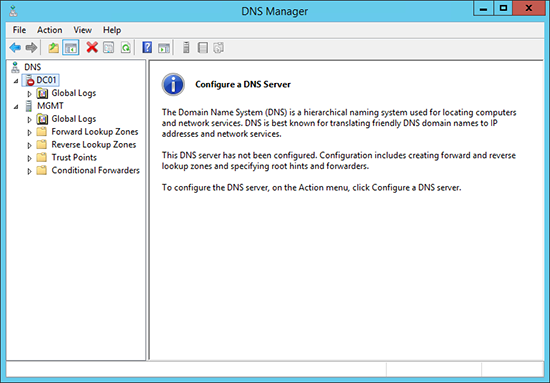
Task: Select the DC01 server label
Action: point(46,80)
